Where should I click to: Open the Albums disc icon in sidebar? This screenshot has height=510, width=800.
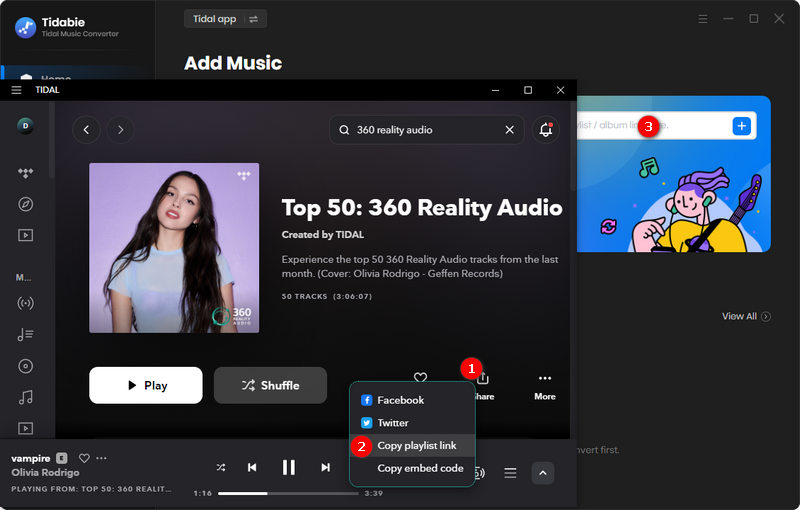coord(26,366)
